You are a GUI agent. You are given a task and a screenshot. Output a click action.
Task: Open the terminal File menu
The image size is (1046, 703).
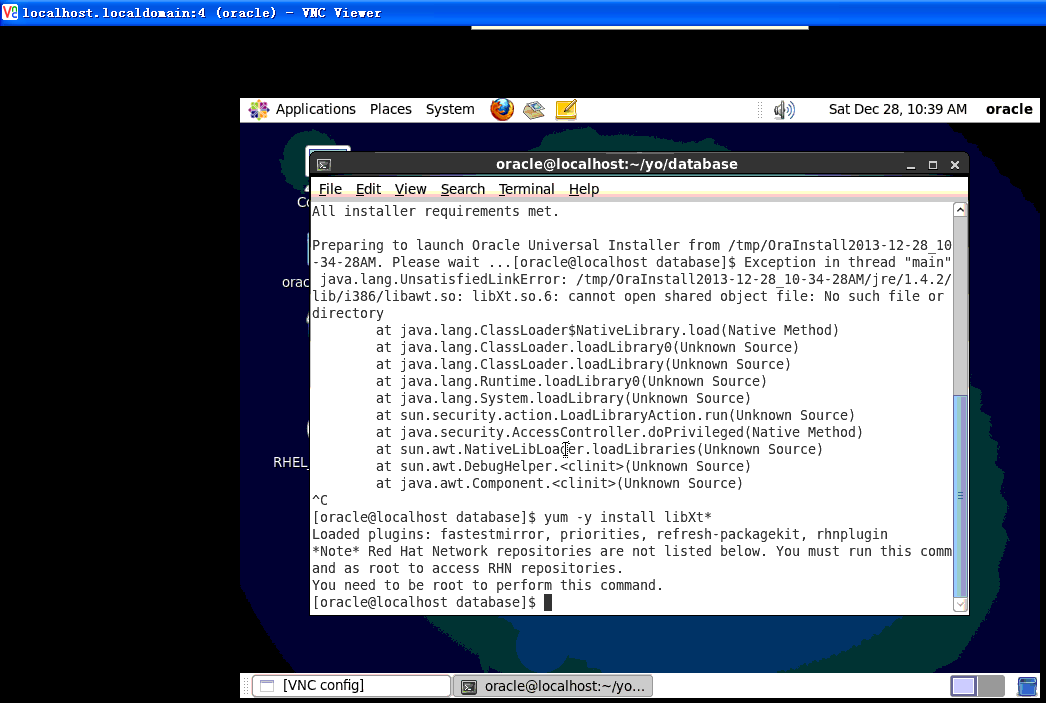tap(330, 189)
